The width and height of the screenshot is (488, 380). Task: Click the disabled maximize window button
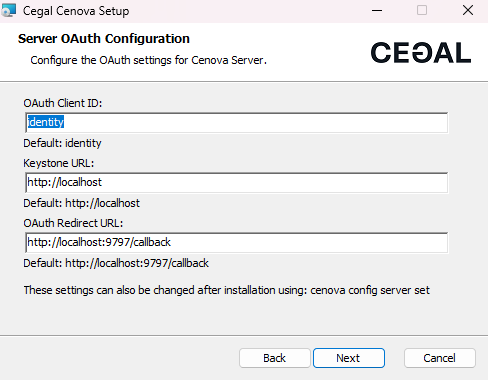[422, 10]
